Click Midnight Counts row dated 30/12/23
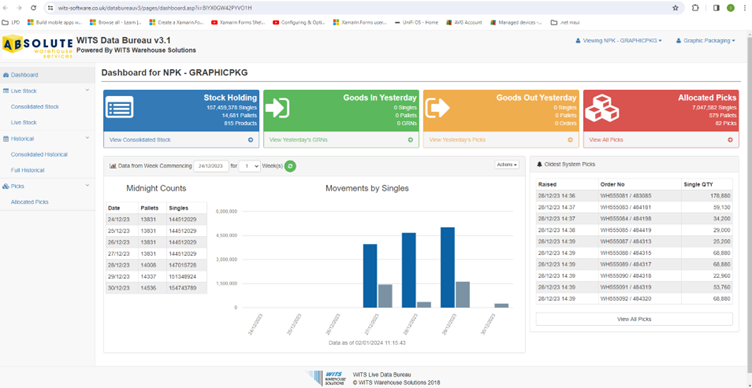 coord(156,288)
